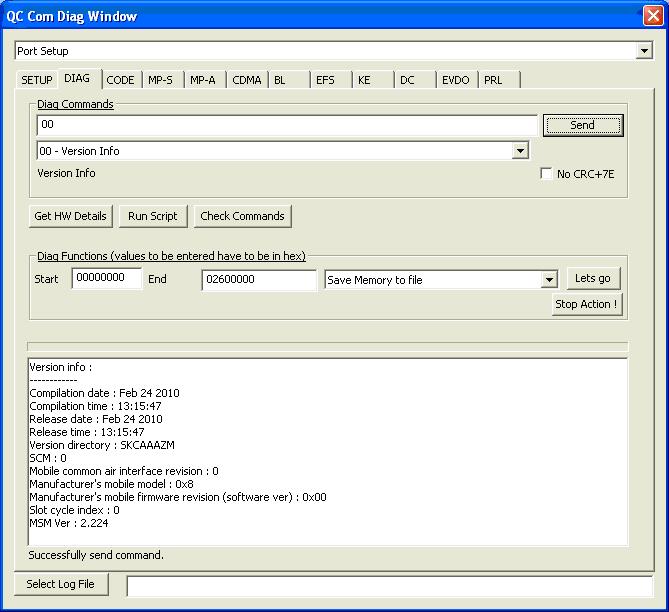669x612 pixels.
Task: Click the firmware revision (software ver) line
Action: pos(178,497)
